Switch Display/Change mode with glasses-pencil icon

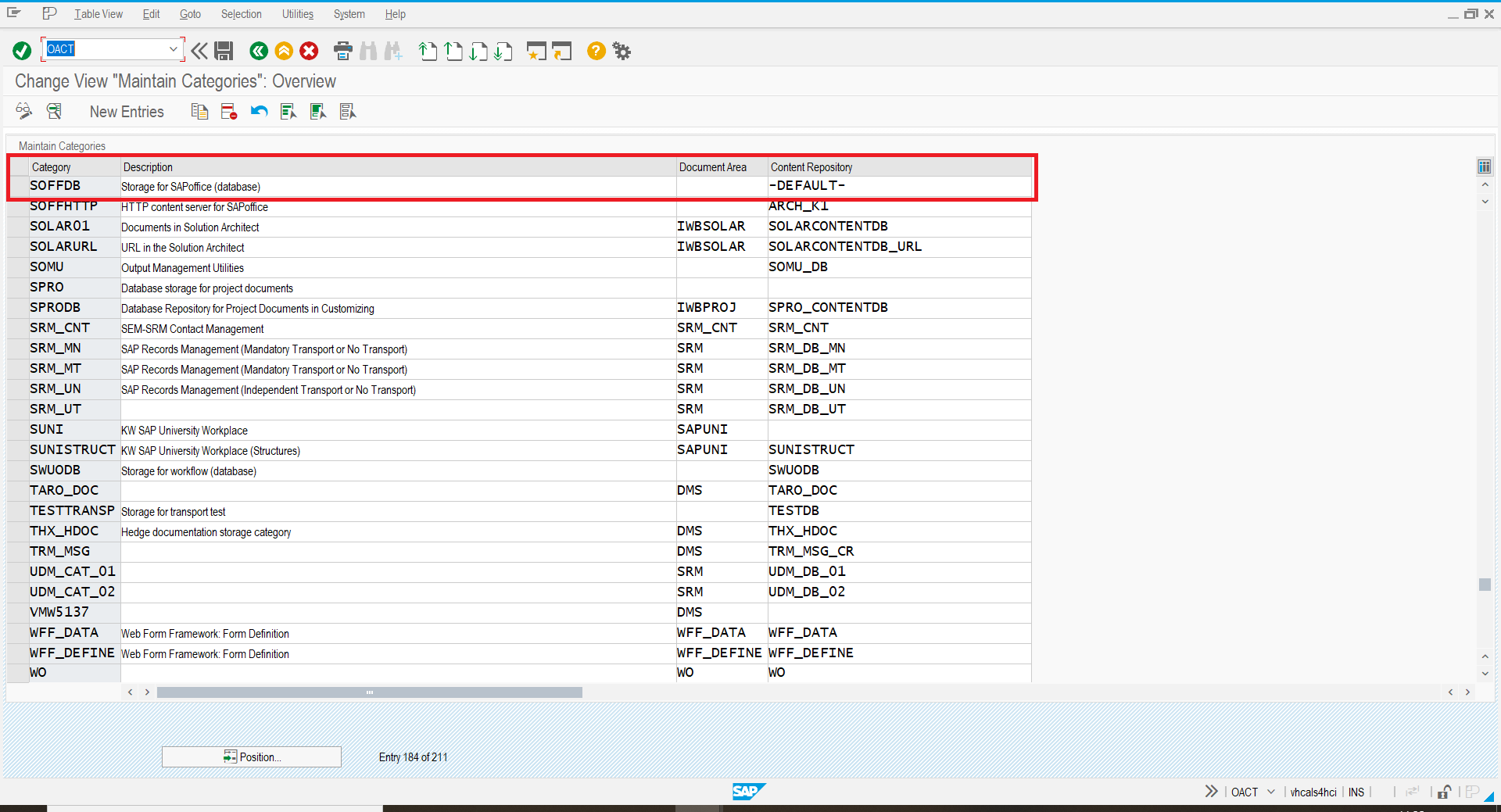pyautogui.click(x=23, y=111)
